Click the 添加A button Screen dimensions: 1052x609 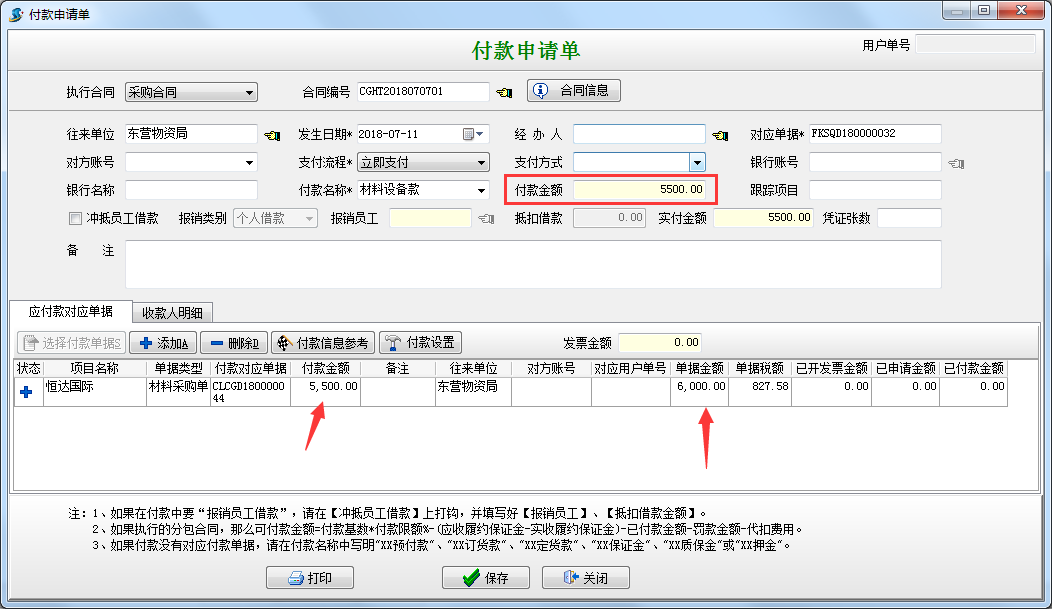tap(163, 343)
